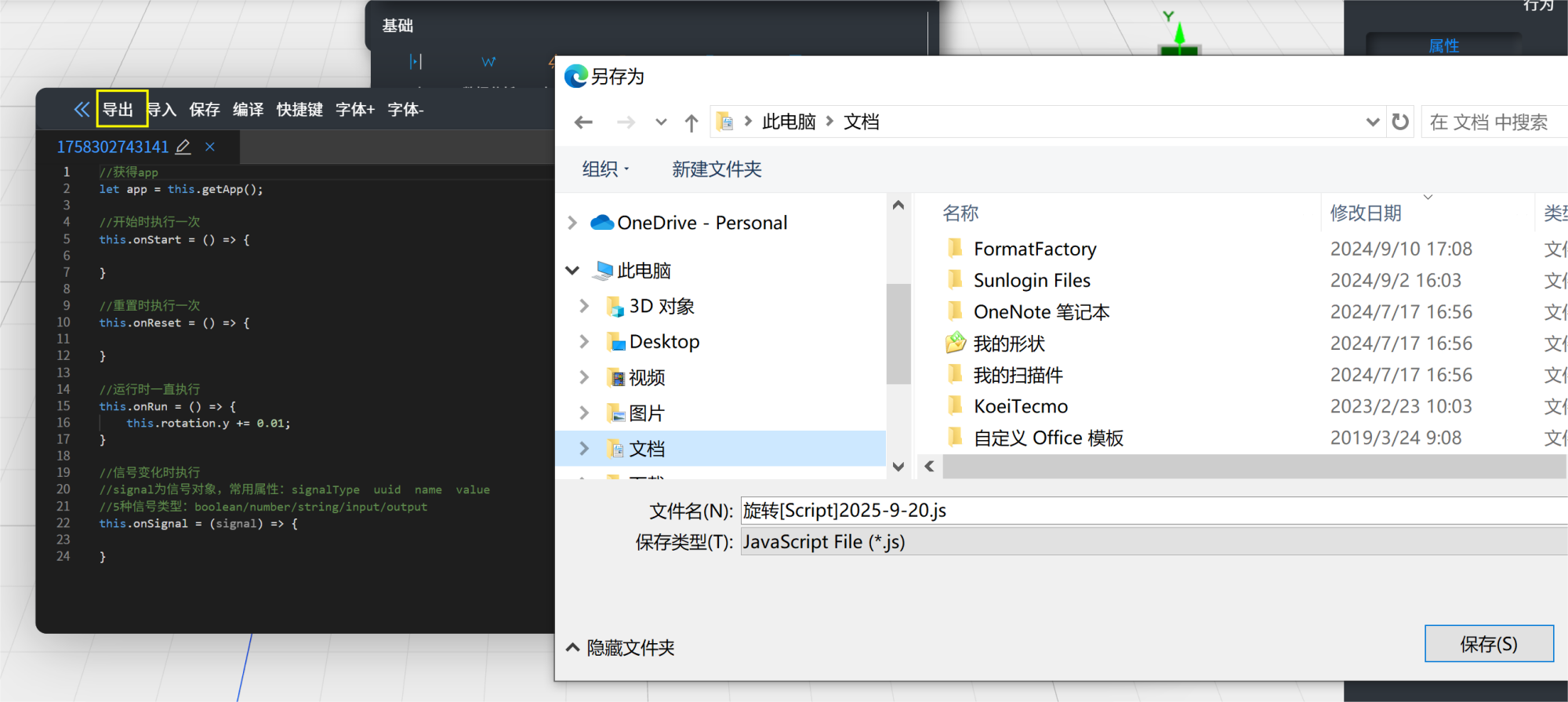
Task: Click the back arrow in save dialog
Action: [583, 122]
